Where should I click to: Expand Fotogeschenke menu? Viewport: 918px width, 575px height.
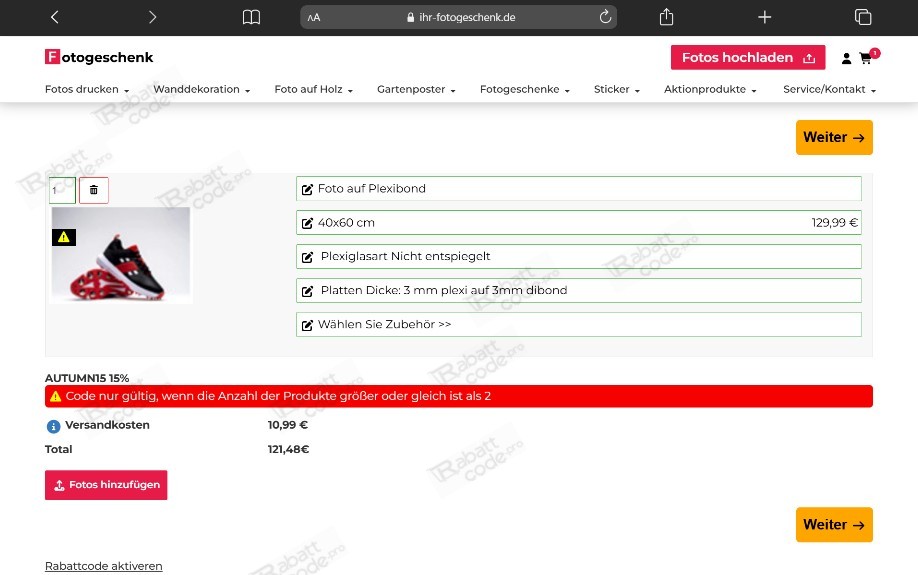pos(525,90)
